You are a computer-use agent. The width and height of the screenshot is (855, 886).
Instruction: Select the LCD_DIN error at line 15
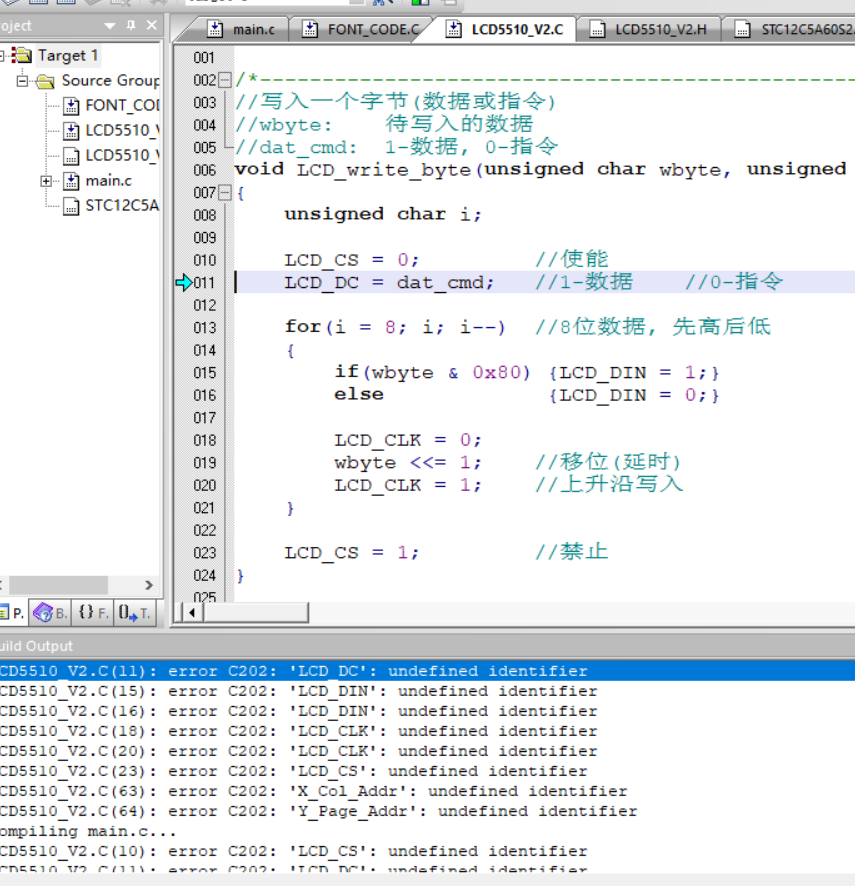click(298, 691)
